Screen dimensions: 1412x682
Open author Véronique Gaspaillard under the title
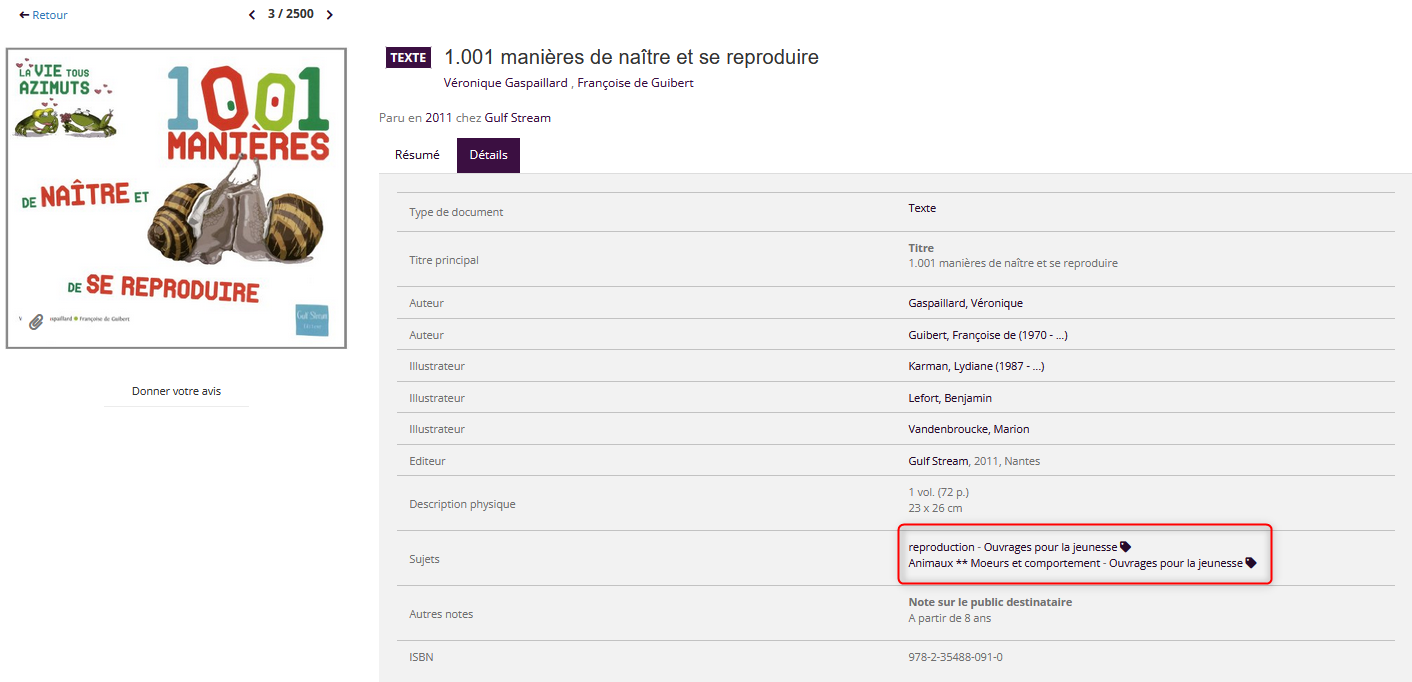click(505, 83)
